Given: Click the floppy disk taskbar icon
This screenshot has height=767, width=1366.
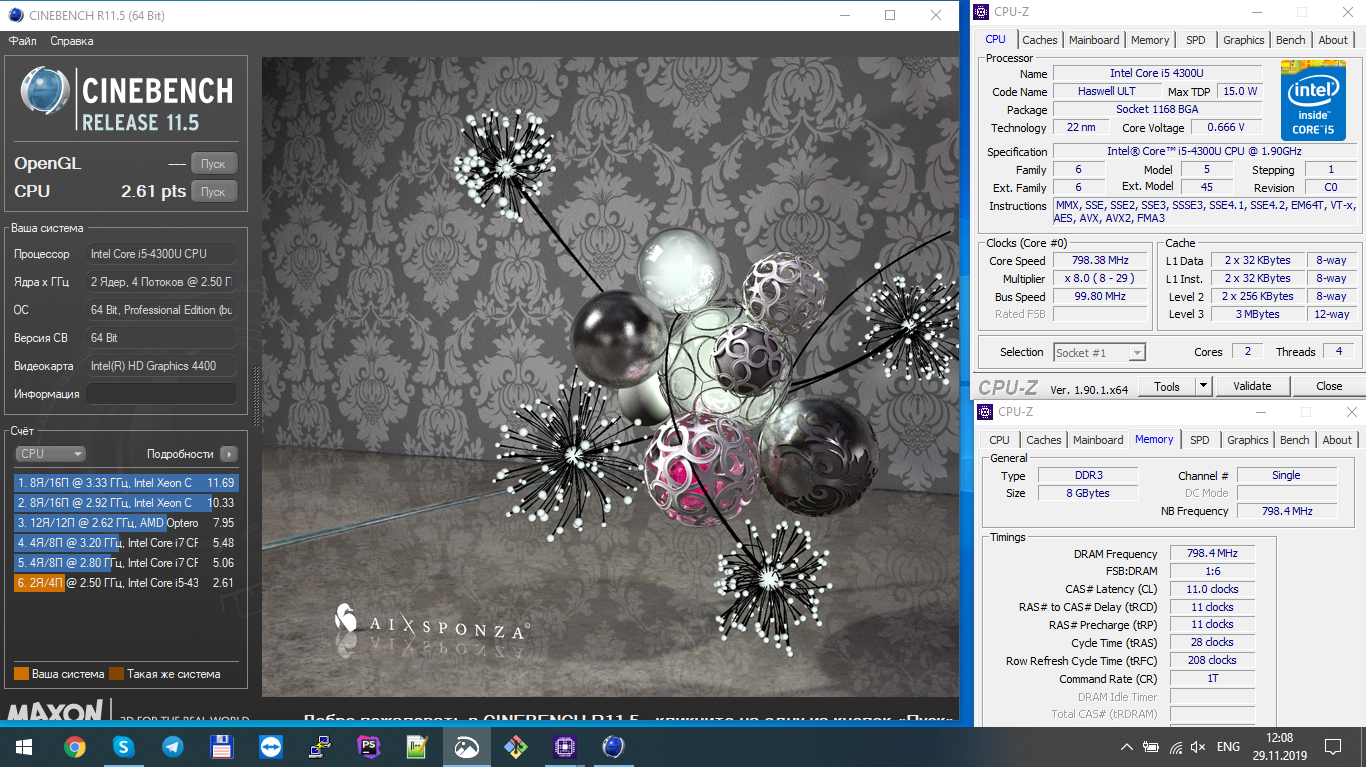Looking at the screenshot, I should [x=221, y=746].
